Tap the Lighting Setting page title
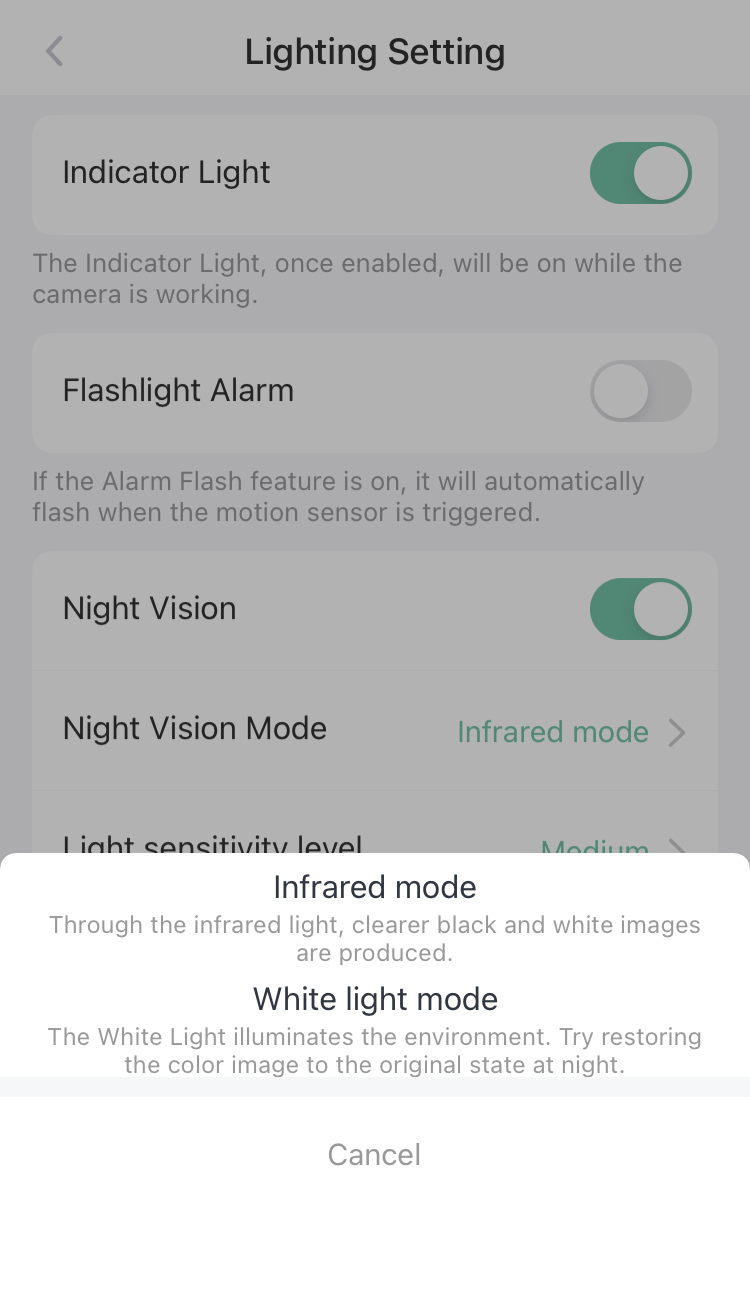The image size is (750, 1301). [x=375, y=52]
